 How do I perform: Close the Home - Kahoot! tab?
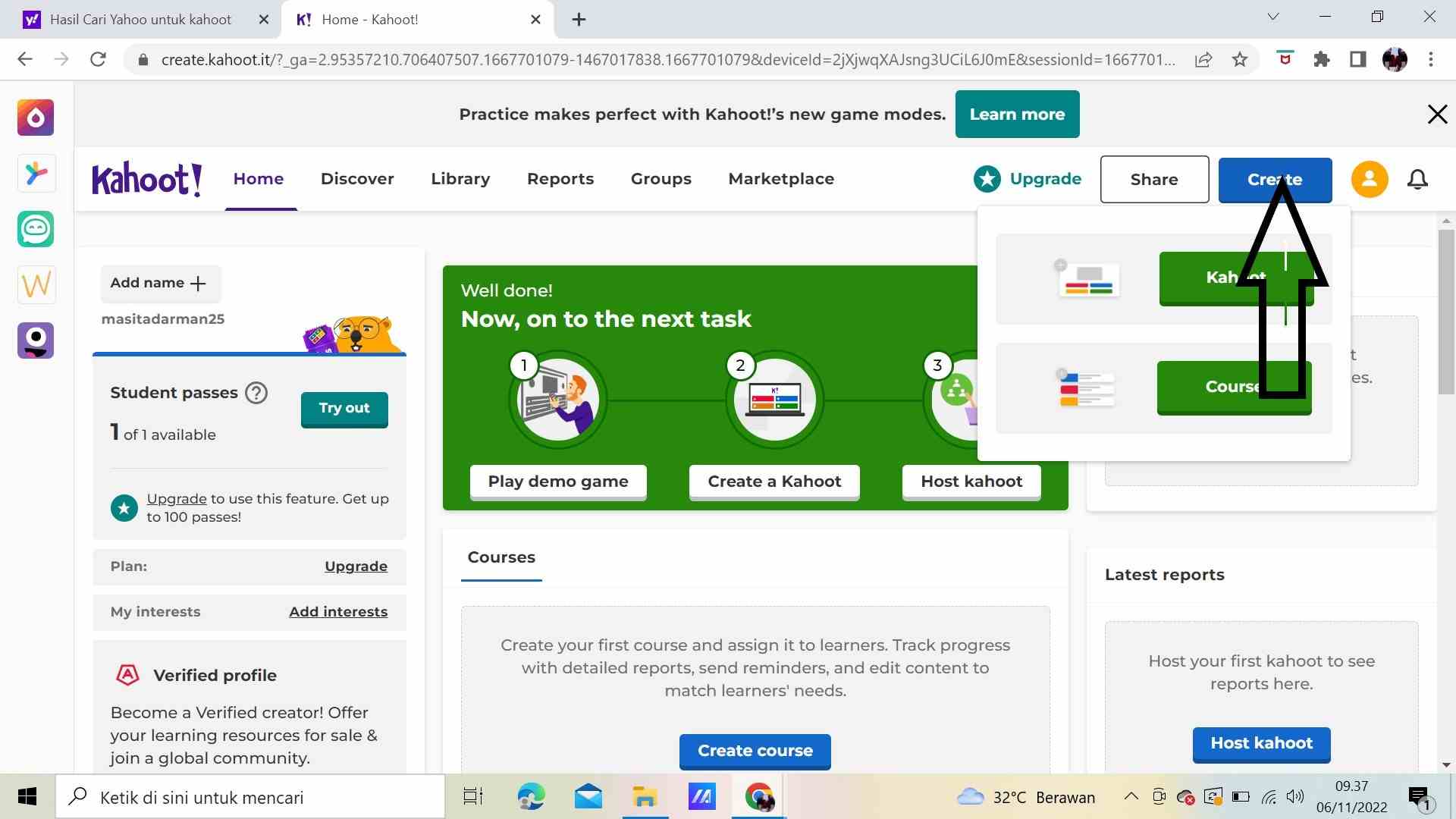tap(535, 20)
